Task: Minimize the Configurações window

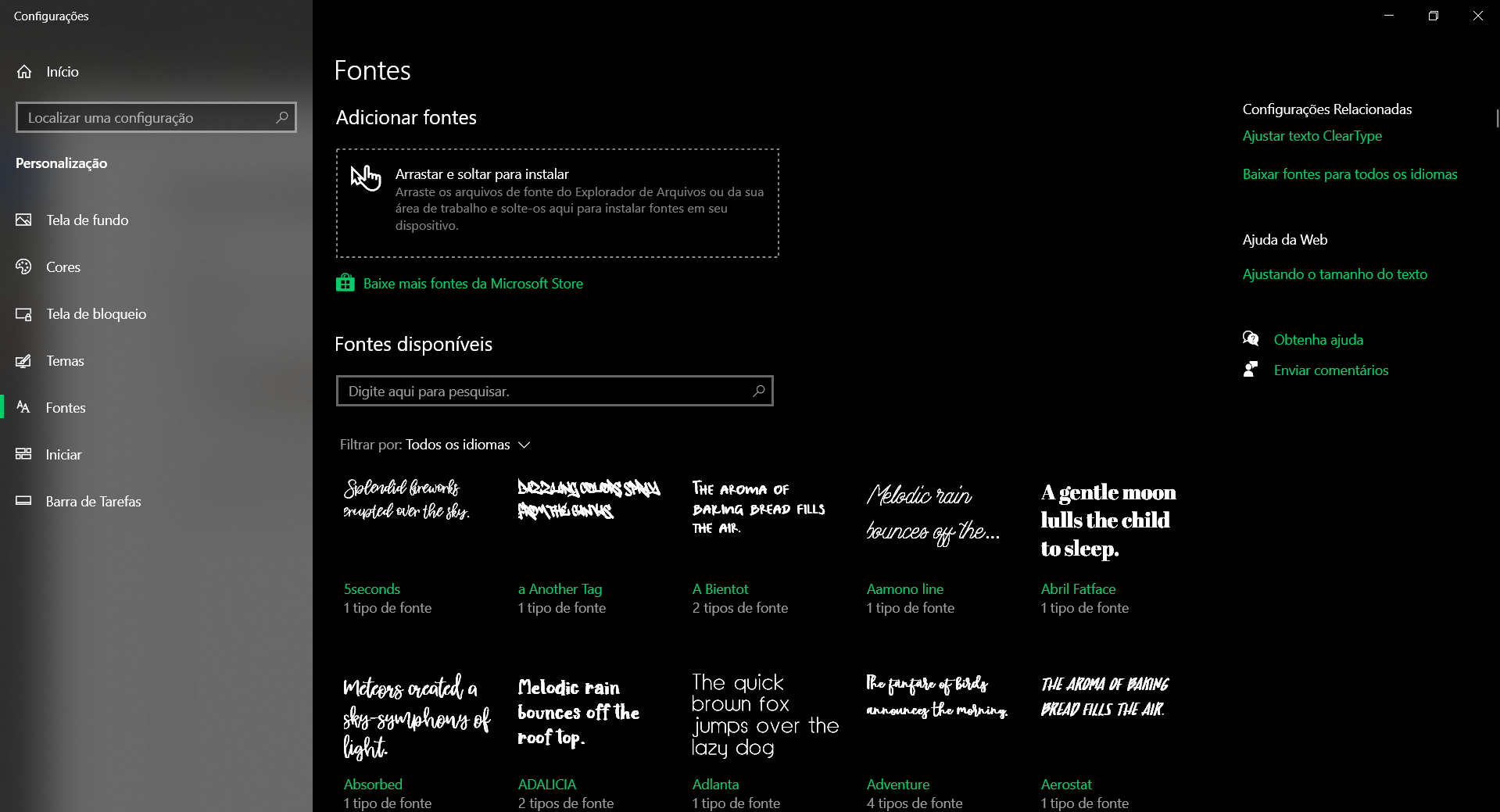Action: click(x=1389, y=16)
